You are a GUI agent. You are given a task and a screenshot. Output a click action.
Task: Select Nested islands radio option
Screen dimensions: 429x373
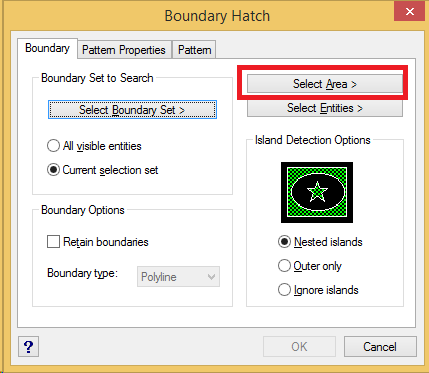pos(320,242)
